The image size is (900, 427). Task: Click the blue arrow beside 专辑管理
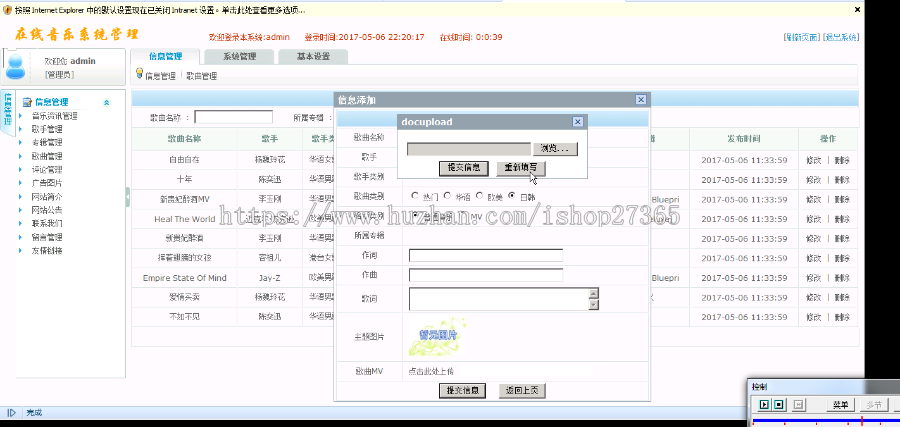click(20, 142)
